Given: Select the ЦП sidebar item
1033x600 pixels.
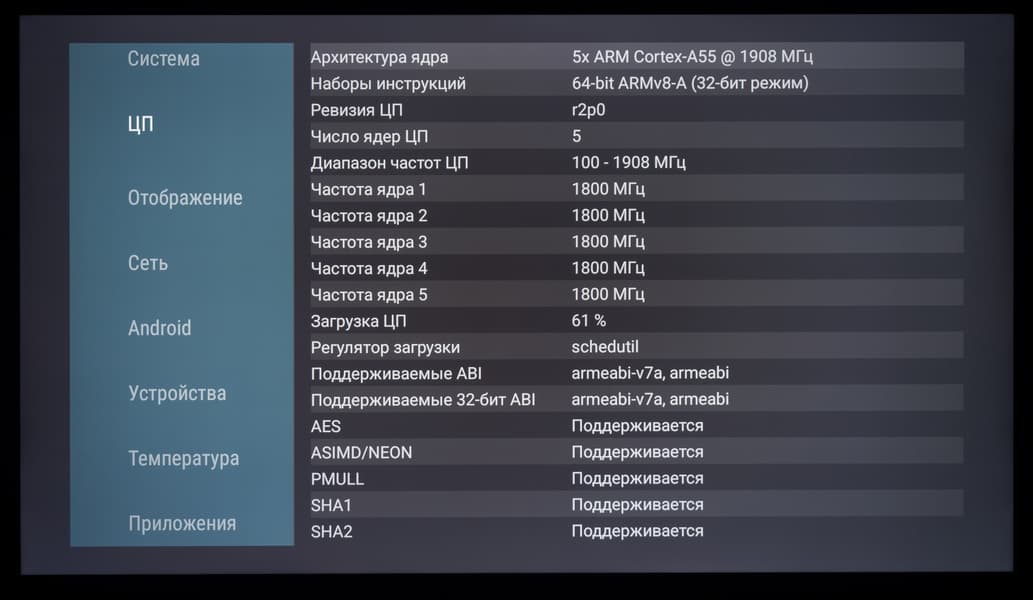Looking at the screenshot, I should [140, 124].
